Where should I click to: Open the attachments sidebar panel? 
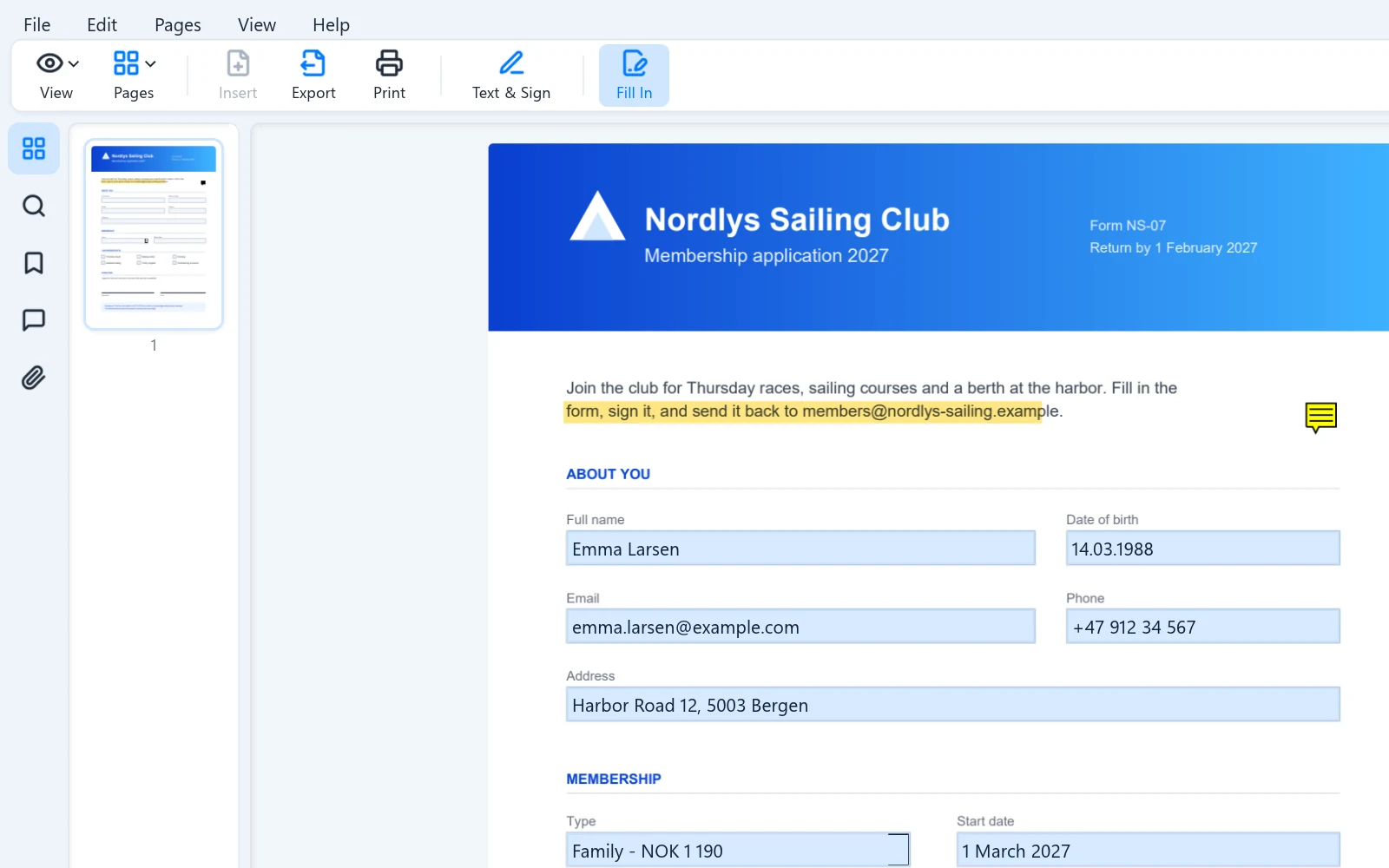click(x=34, y=378)
